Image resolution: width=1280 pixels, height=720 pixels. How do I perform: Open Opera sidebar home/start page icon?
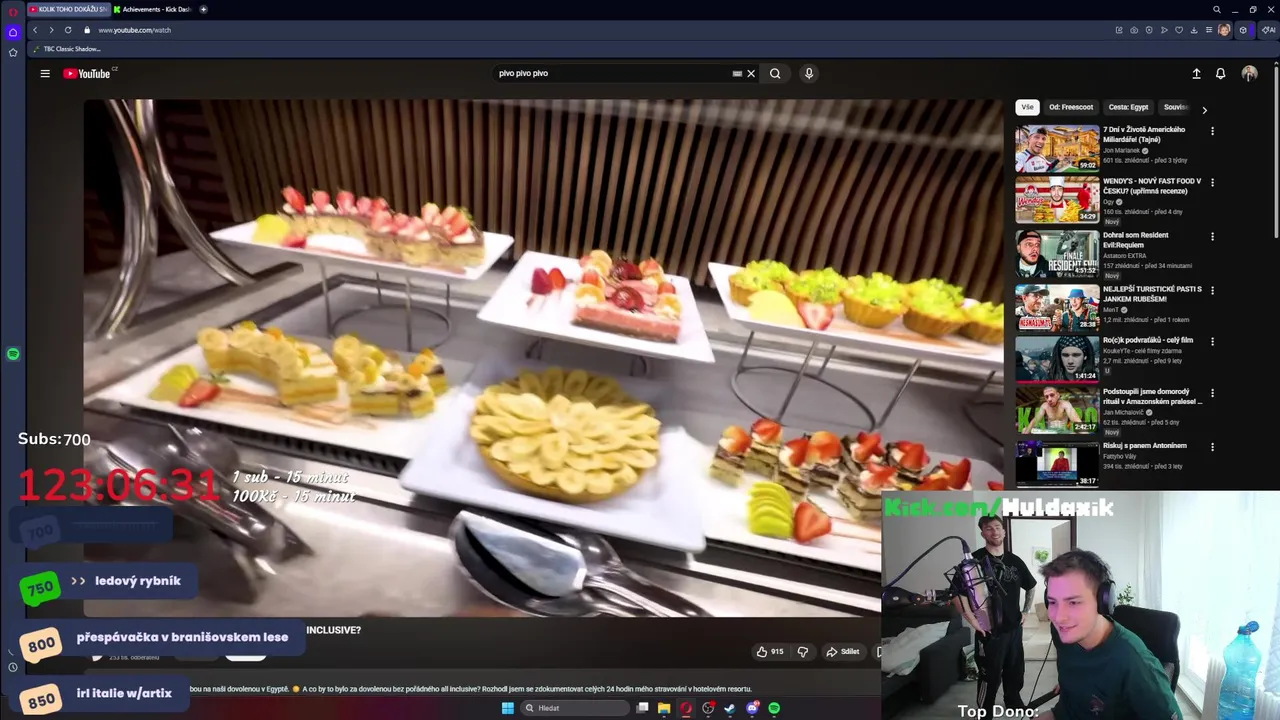click(x=13, y=32)
